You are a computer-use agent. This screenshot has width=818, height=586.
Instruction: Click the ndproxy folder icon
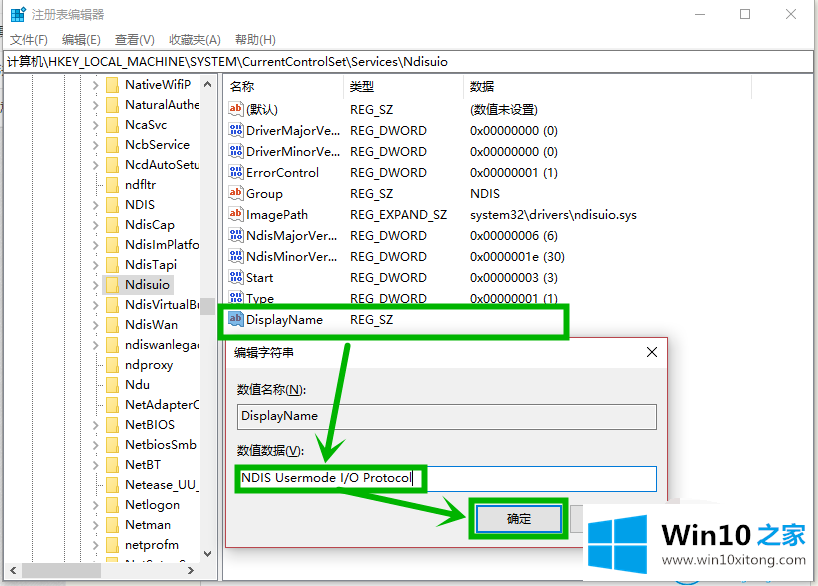pyautogui.click(x=112, y=365)
